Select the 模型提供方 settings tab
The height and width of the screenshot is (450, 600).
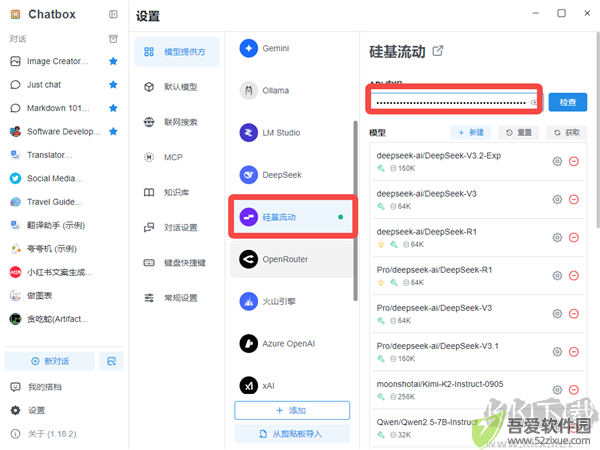[x=177, y=52]
